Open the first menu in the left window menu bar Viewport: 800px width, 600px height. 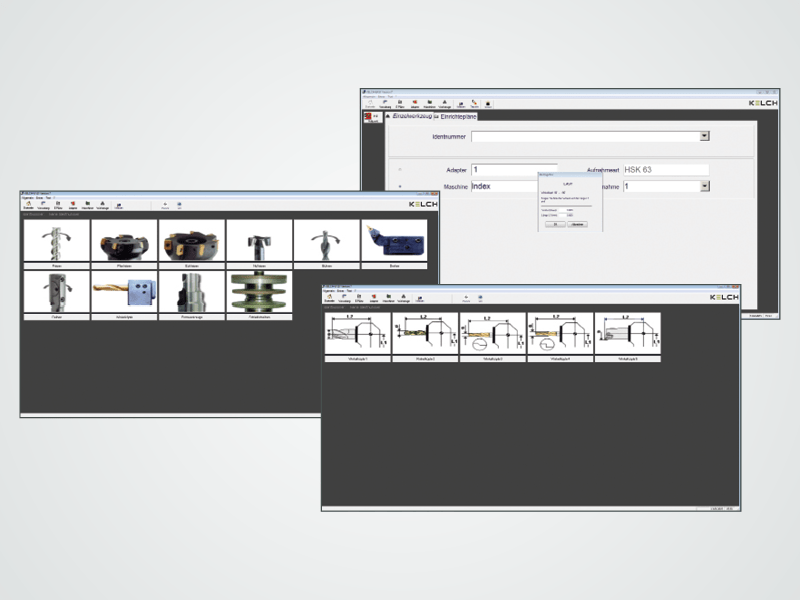(x=28, y=198)
